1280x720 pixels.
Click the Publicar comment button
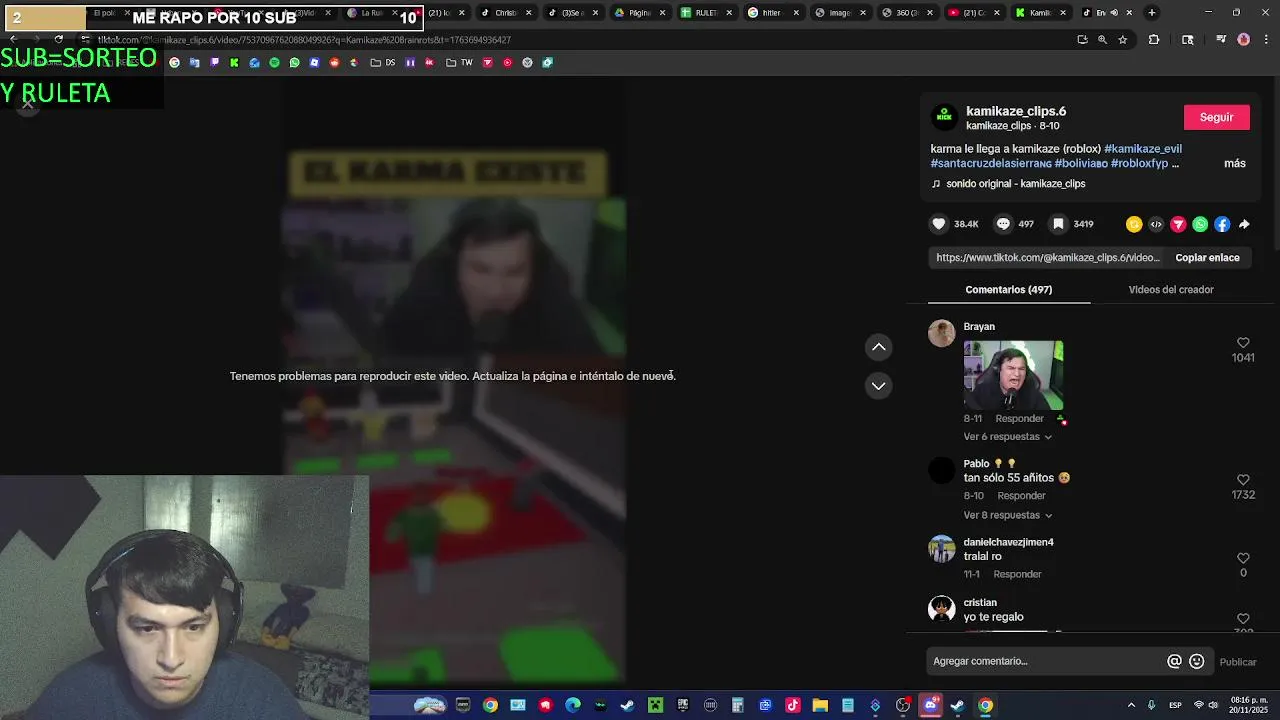click(1238, 662)
